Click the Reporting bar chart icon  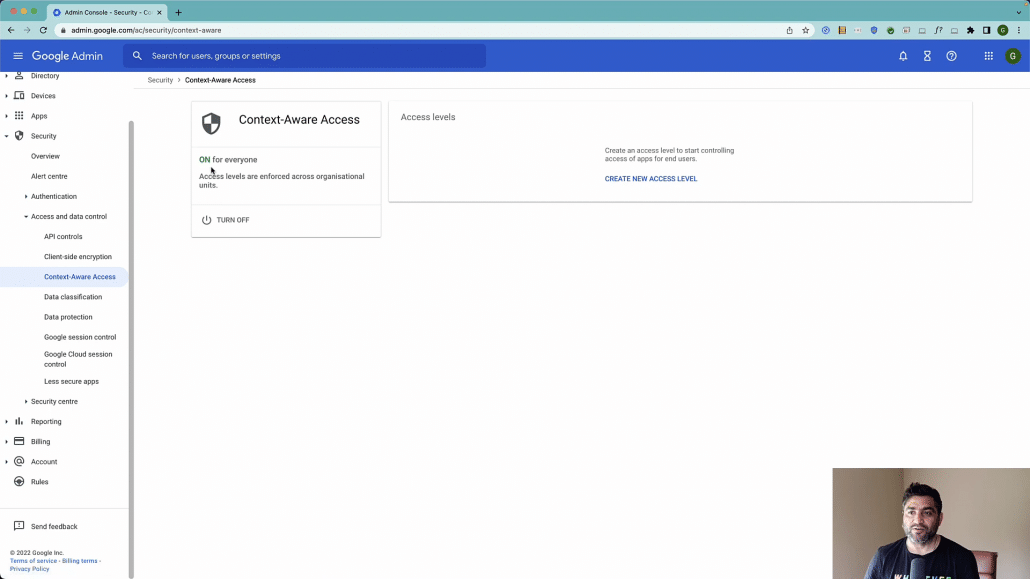(19, 421)
